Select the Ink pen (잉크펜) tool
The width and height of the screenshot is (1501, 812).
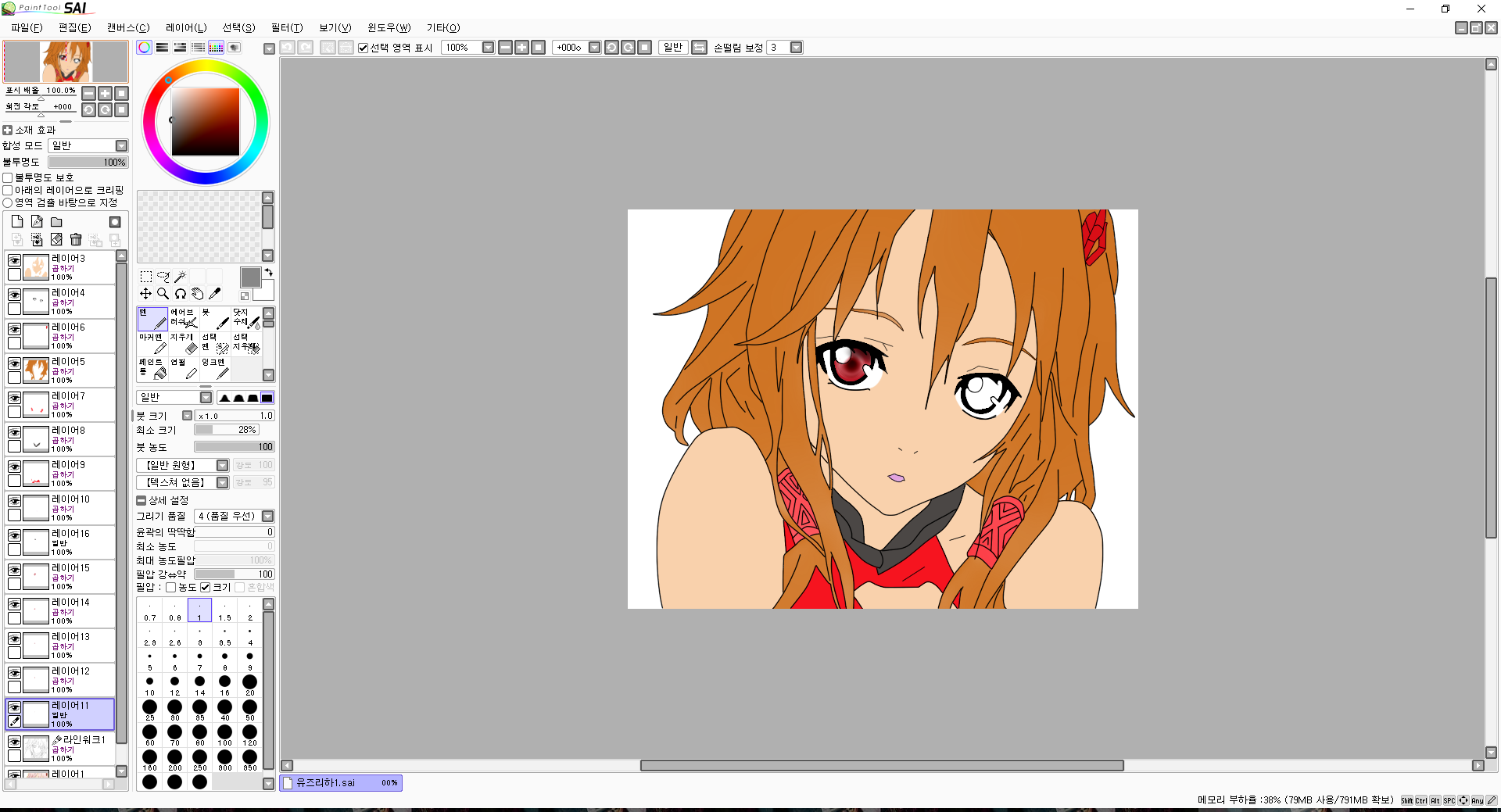(x=215, y=369)
